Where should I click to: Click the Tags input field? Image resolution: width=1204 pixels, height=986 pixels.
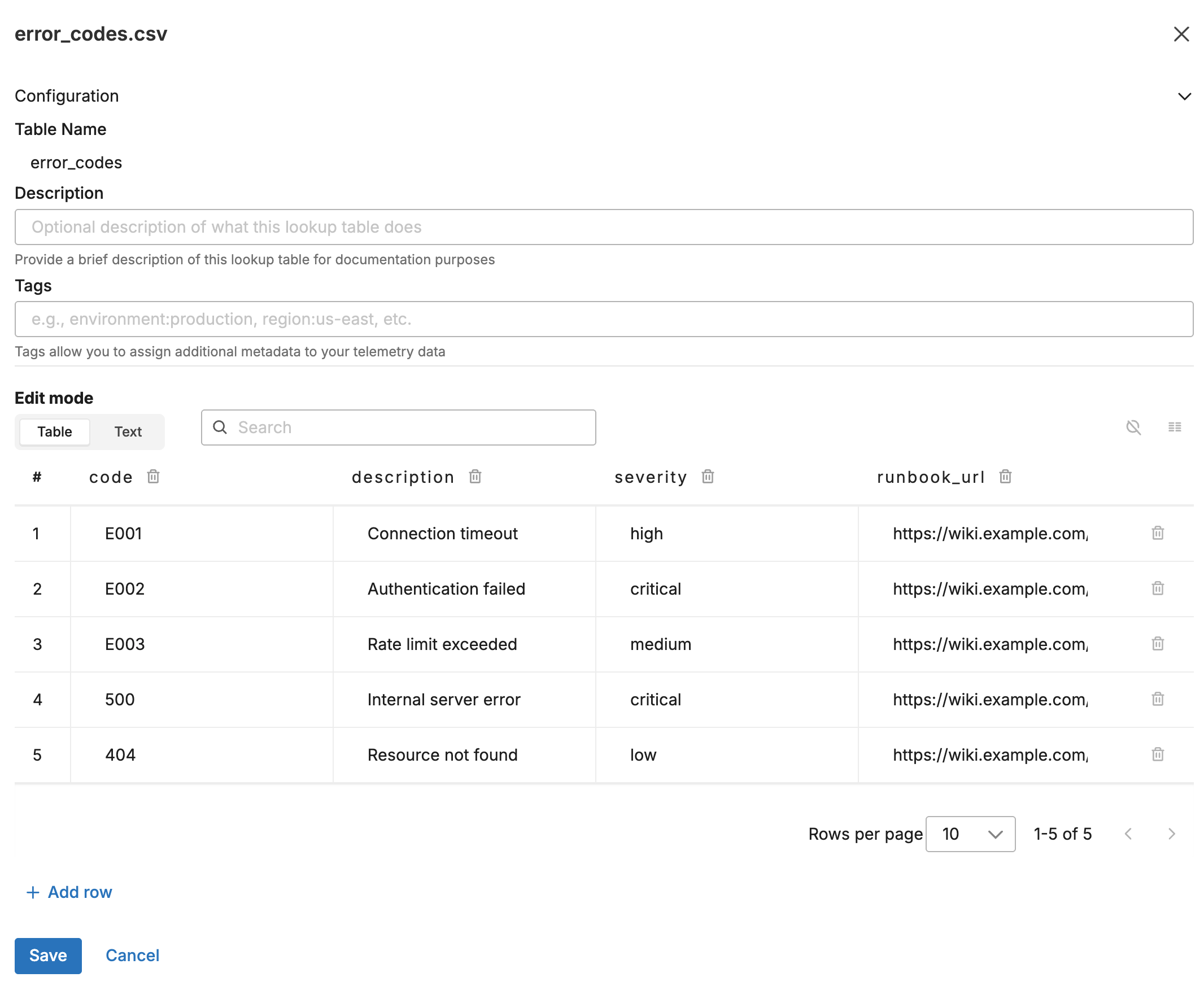tap(603, 319)
